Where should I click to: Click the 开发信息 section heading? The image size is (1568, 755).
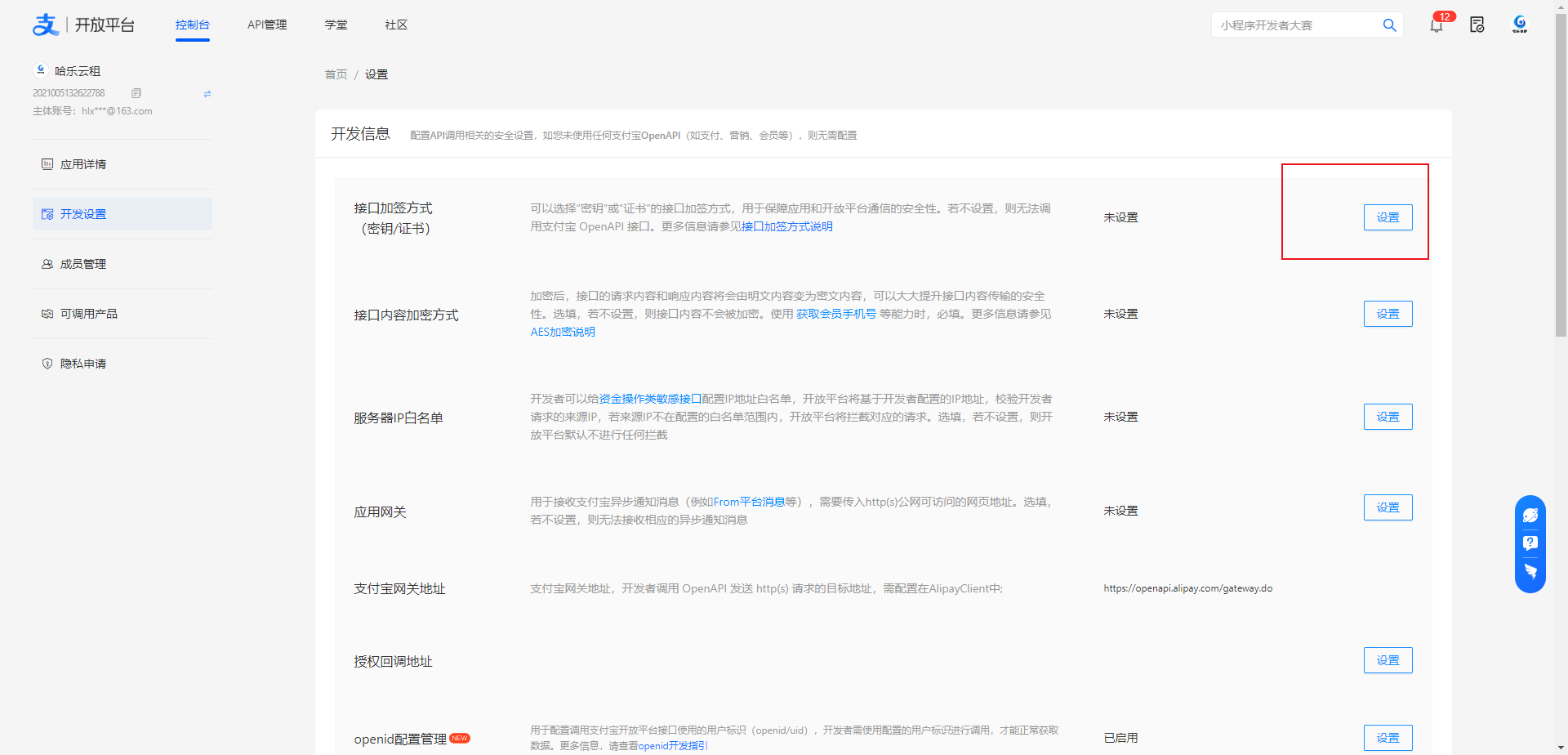pyautogui.click(x=360, y=134)
